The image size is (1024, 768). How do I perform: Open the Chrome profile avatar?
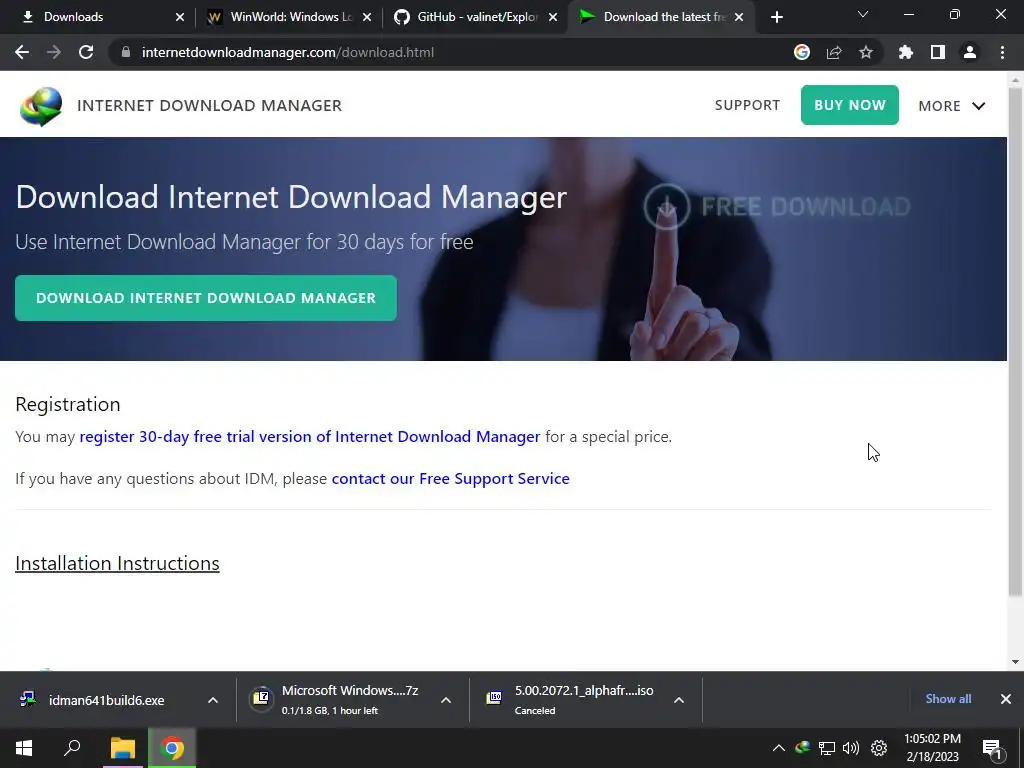click(970, 52)
